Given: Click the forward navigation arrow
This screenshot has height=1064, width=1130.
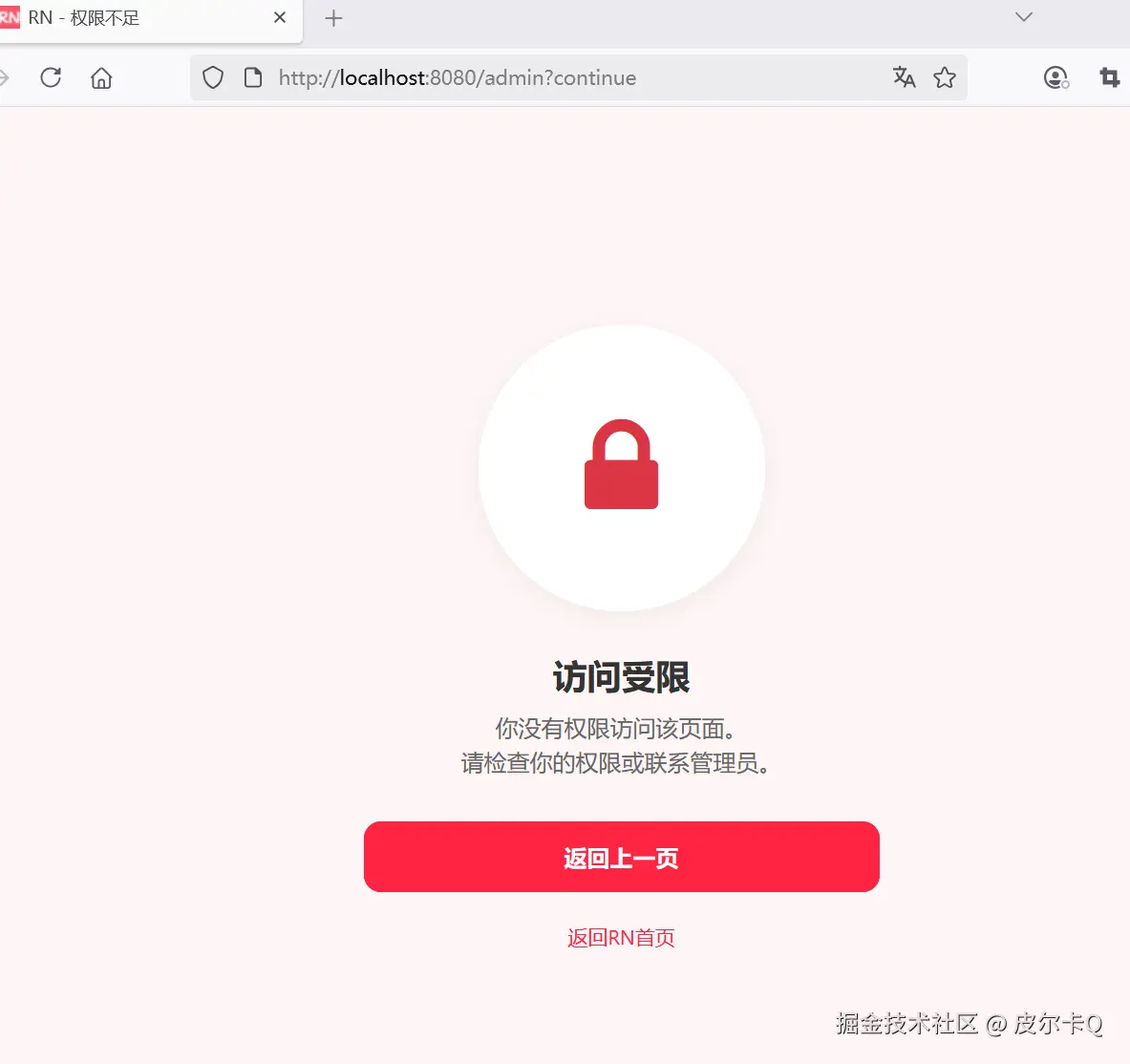Looking at the screenshot, I should point(4,77).
